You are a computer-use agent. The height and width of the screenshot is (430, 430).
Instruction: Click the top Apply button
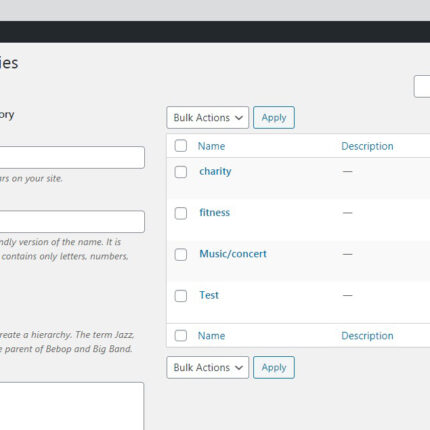(x=274, y=117)
